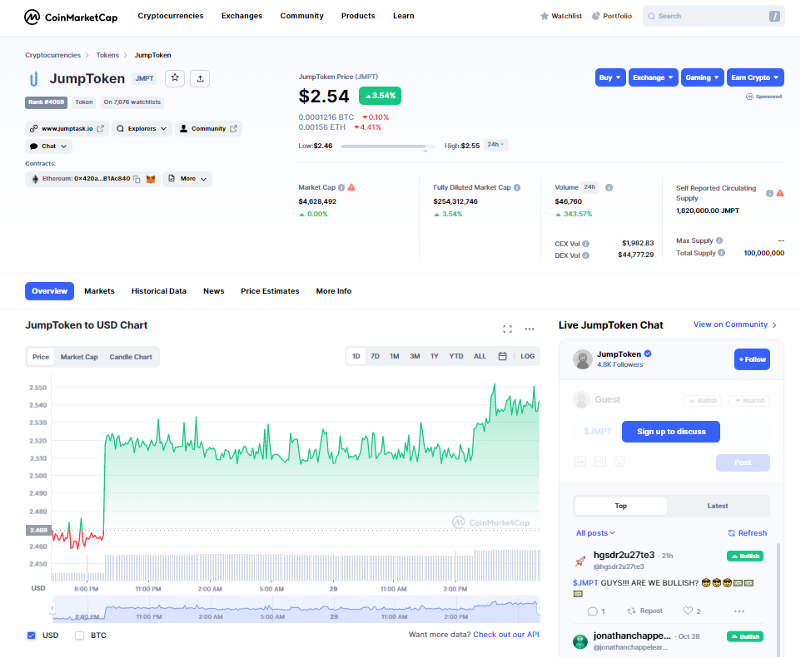Open View on Community link

(735, 324)
